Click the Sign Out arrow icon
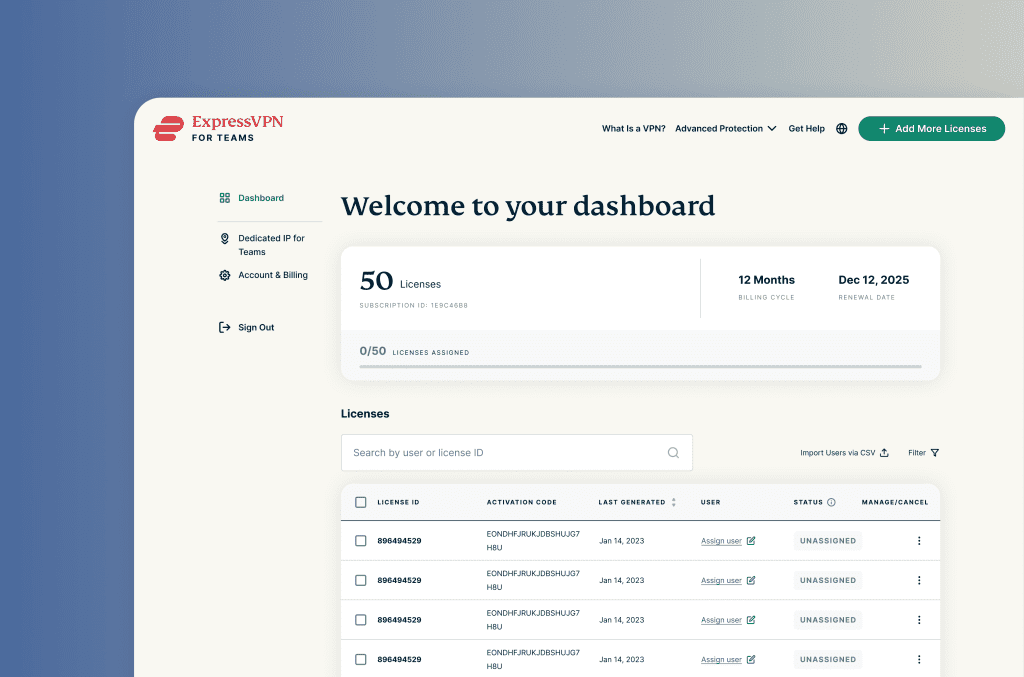This screenshot has width=1024, height=677. [x=224, y=327]
